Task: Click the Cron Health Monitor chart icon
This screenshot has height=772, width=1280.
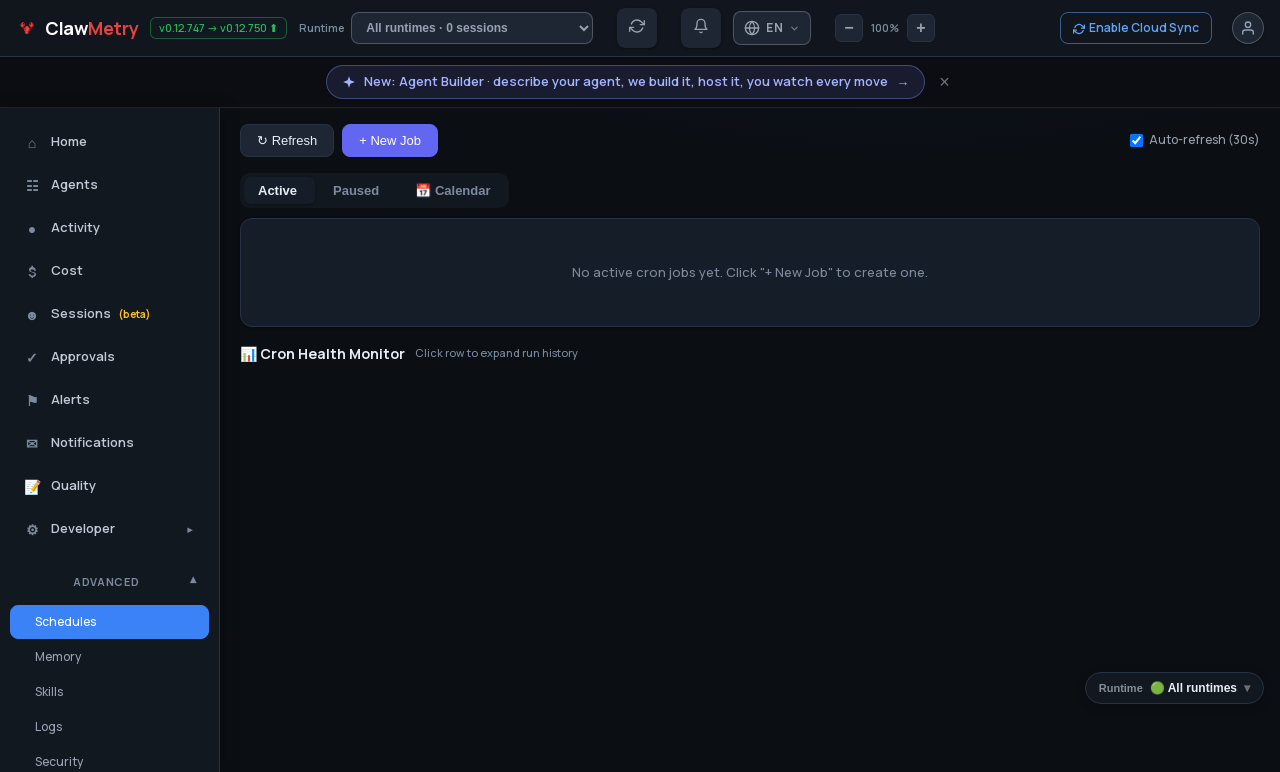Action: coord(249,354)
